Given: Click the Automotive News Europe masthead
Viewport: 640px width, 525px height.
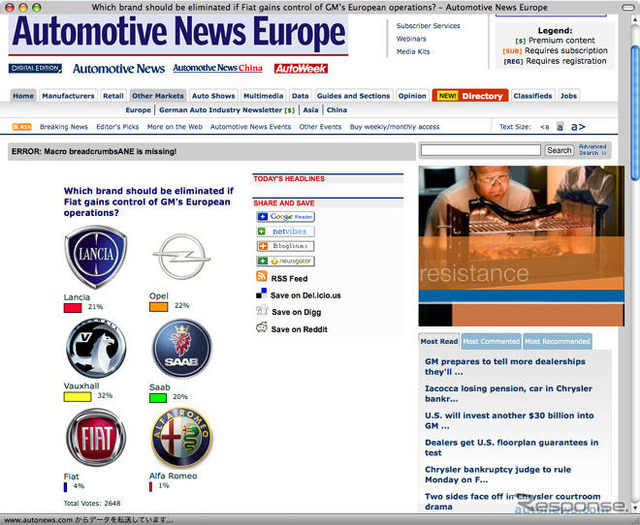Looking at the screenshot, I should (178, 35).
